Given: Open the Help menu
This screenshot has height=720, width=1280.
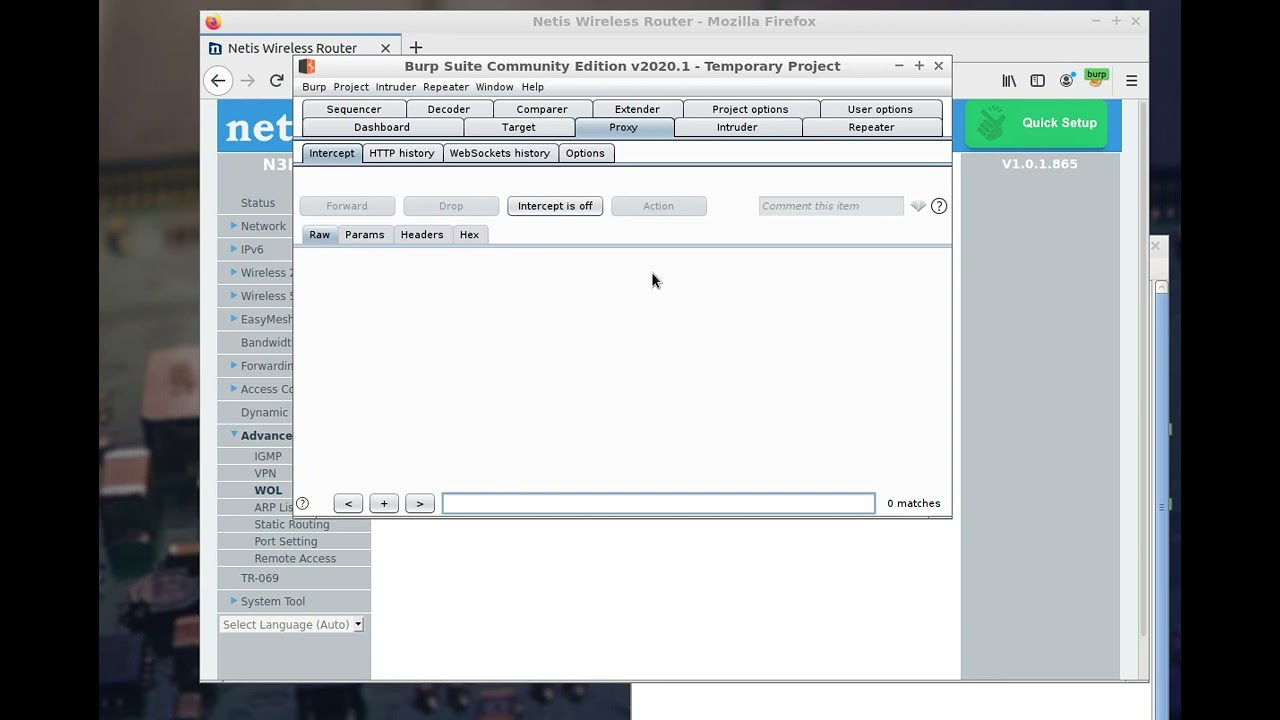Looking at the screenshot, I should [x=532, y=87].
